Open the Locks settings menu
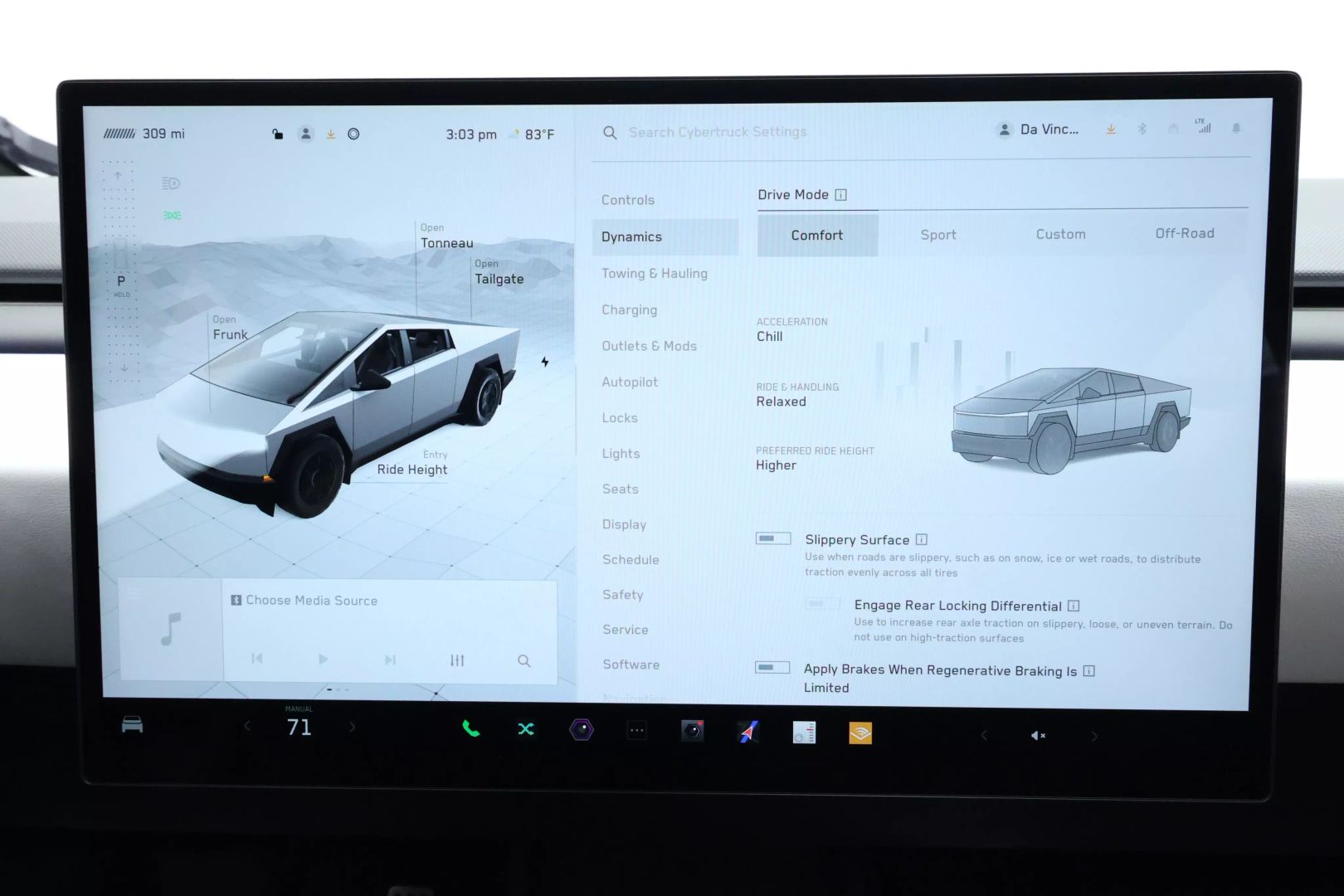 coord(620,417)
